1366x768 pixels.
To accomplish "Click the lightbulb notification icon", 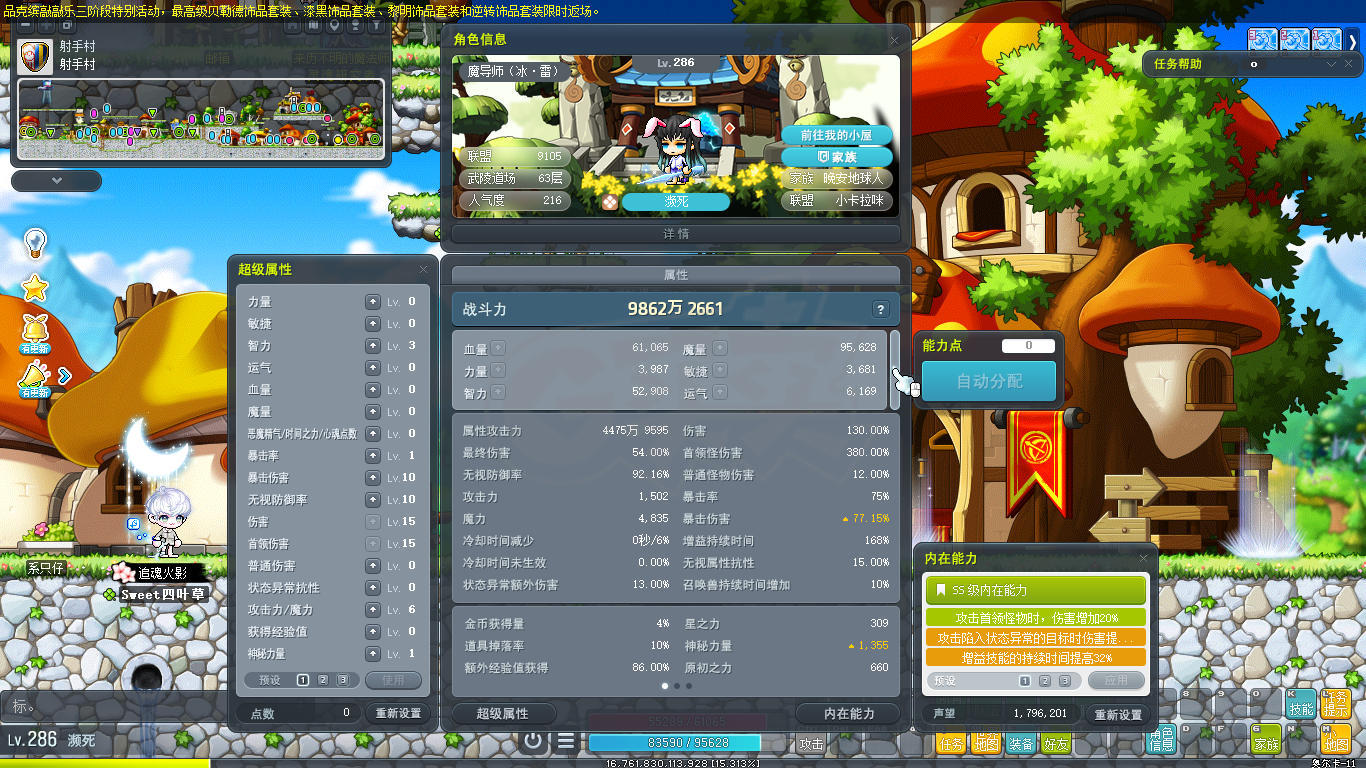I will click(35, 243).
